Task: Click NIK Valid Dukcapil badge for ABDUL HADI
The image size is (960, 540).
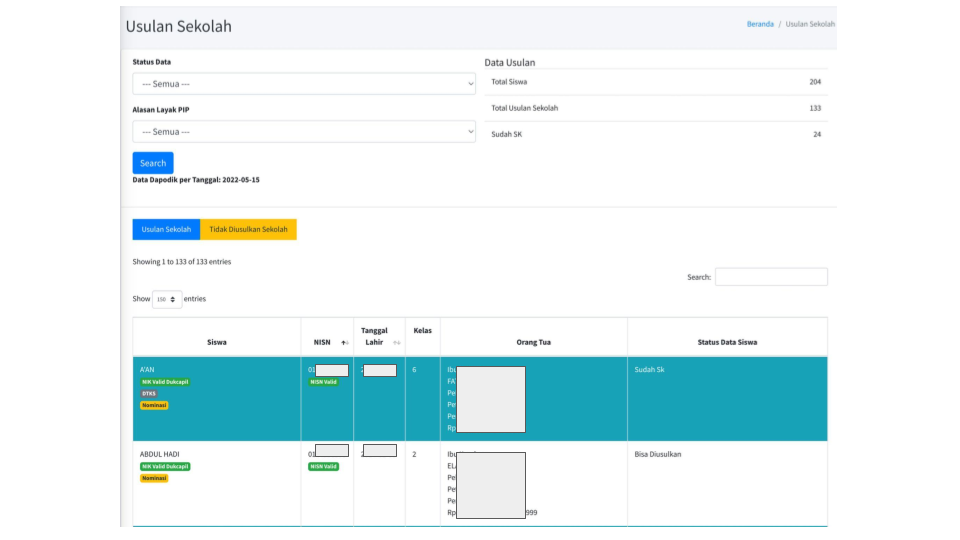Action: [x=165, y=467]
